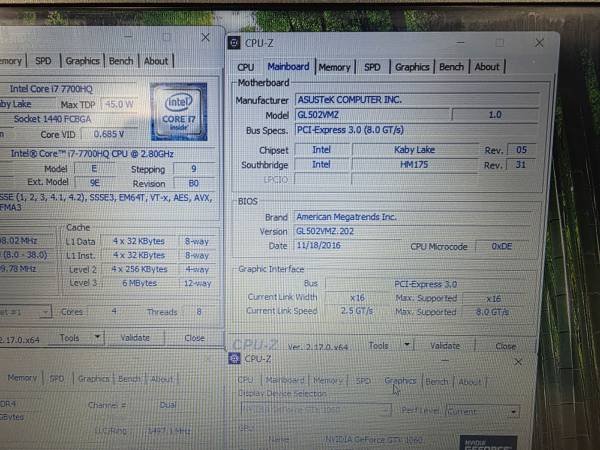600x450 pixels.
Task: Click the NVIDIA GeForce logo in the Graphics window
Action: 489,442
